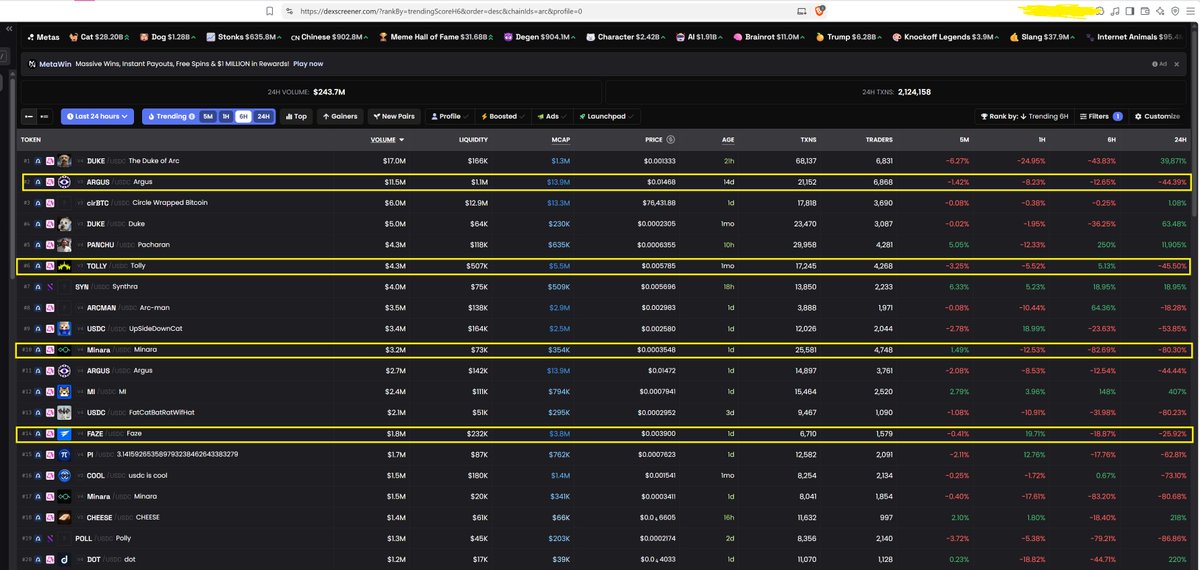Viewport: 1200px width, 570px height.
Task: Sort by the 24H change column header
Action: click(x=1180, y=140)
